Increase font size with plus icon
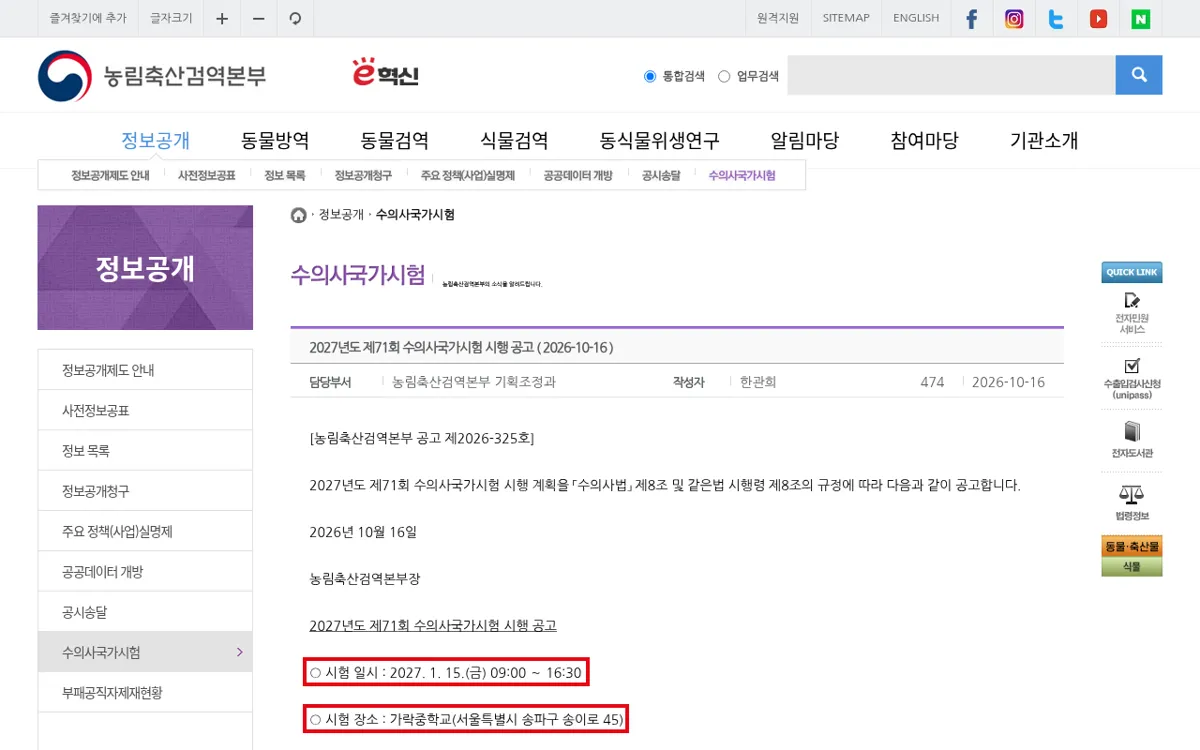This screenshot has width=1200, height=750. click(222, 18)
